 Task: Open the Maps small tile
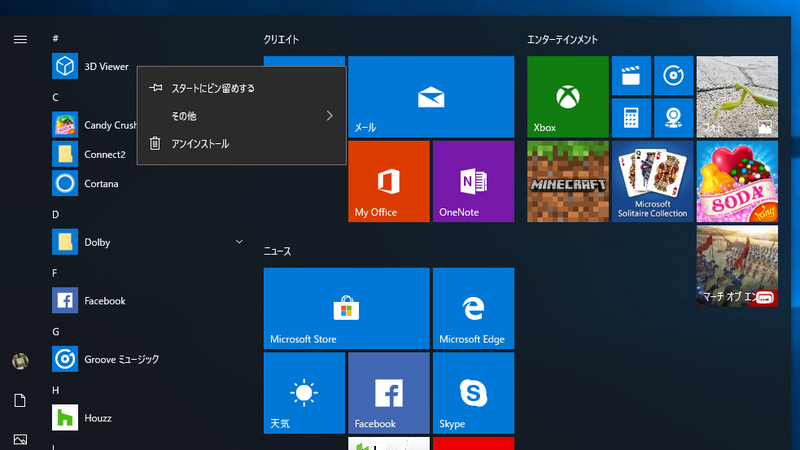(x=673, y=118)
